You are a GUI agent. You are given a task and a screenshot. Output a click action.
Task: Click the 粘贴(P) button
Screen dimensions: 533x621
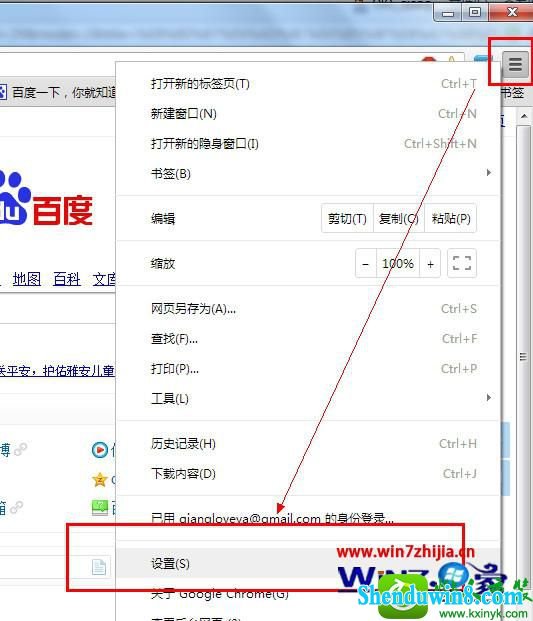click(451, 218)
